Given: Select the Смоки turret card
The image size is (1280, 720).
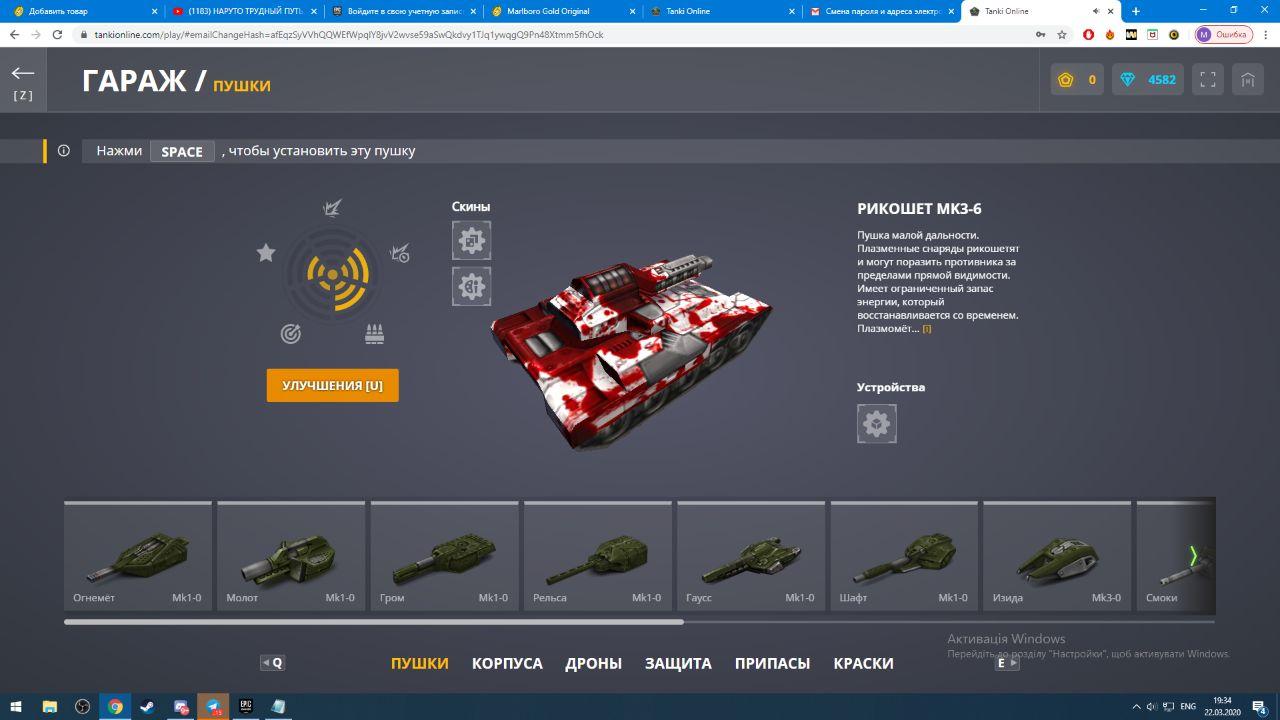Looking at the screenshot, I should click(x=1175, y=557).
